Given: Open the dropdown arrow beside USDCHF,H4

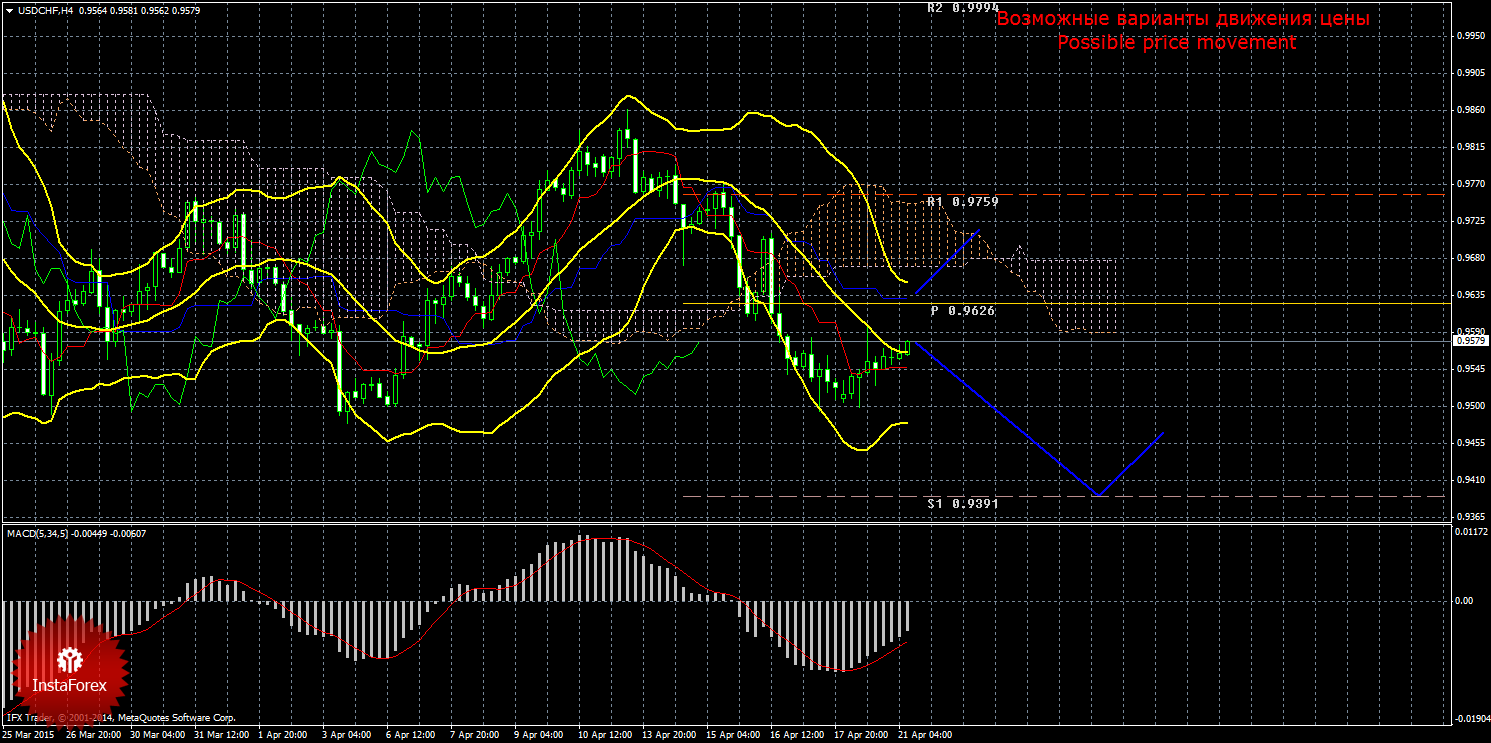Looking at the screenshot, I should pyautogui.click(x=9, y=10).
